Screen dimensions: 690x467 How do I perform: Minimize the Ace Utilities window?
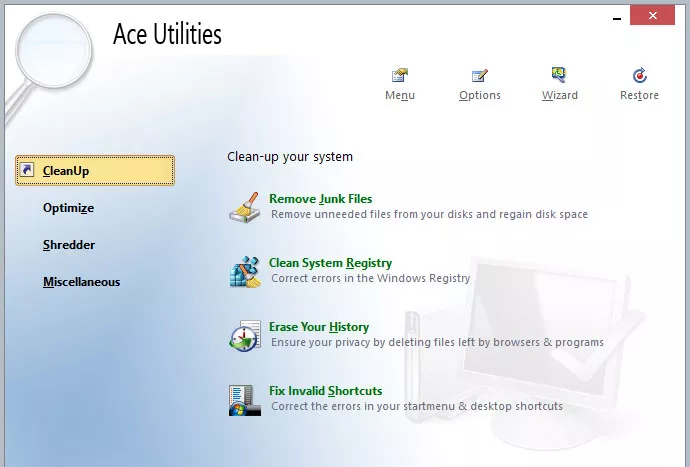click(617, 18)
